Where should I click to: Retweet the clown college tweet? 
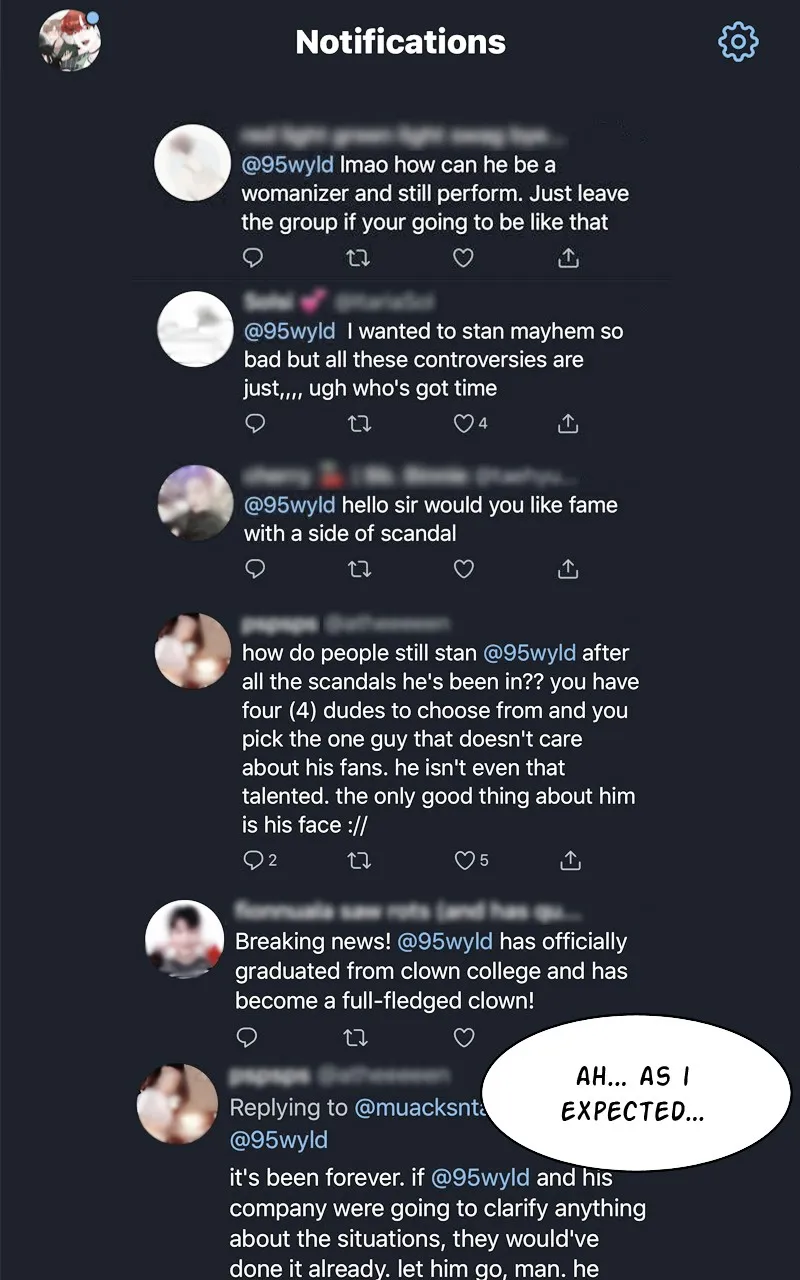tap(355, 1038)
